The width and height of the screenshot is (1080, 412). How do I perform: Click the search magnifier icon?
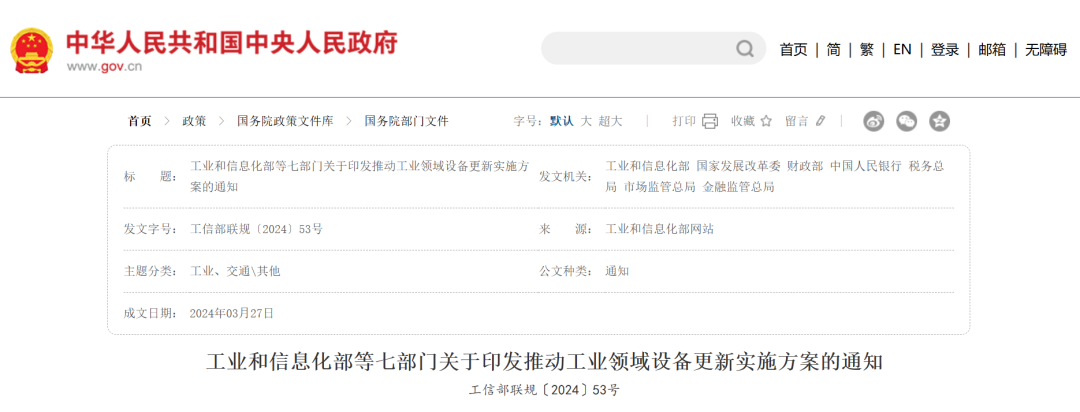[x=745, y=49]
